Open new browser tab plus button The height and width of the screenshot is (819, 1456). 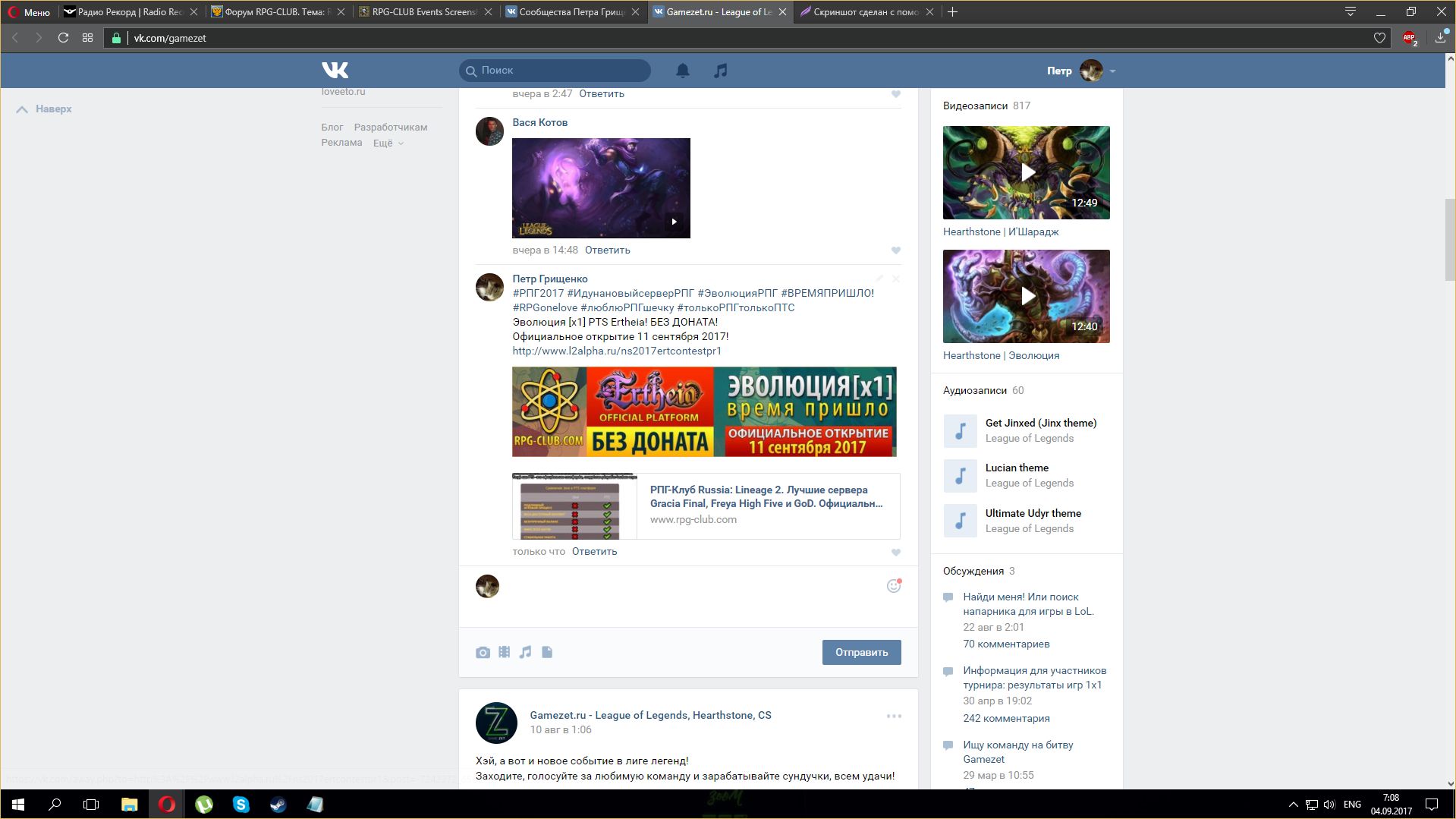[953, 12]
